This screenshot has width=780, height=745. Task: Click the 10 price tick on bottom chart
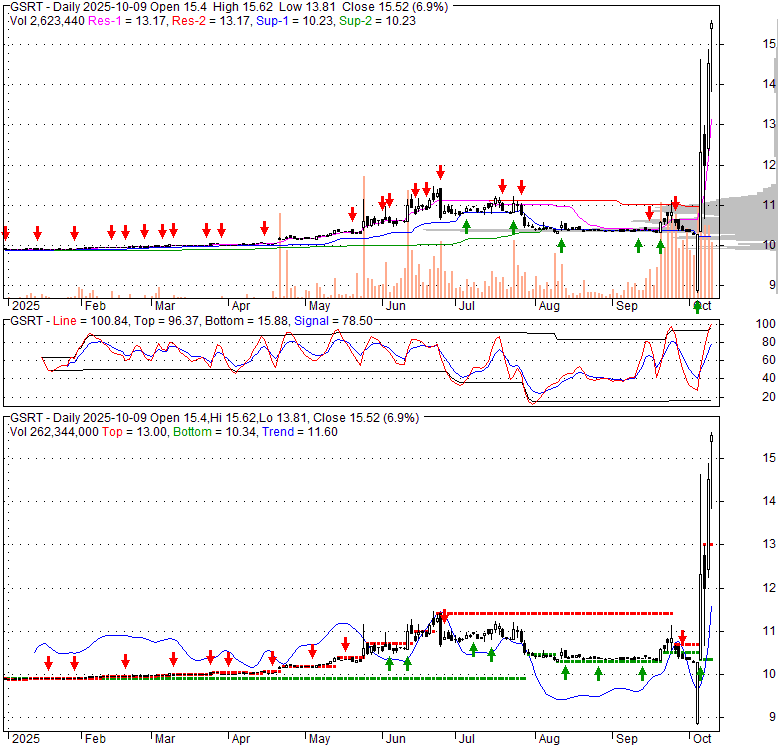point(769,674)
